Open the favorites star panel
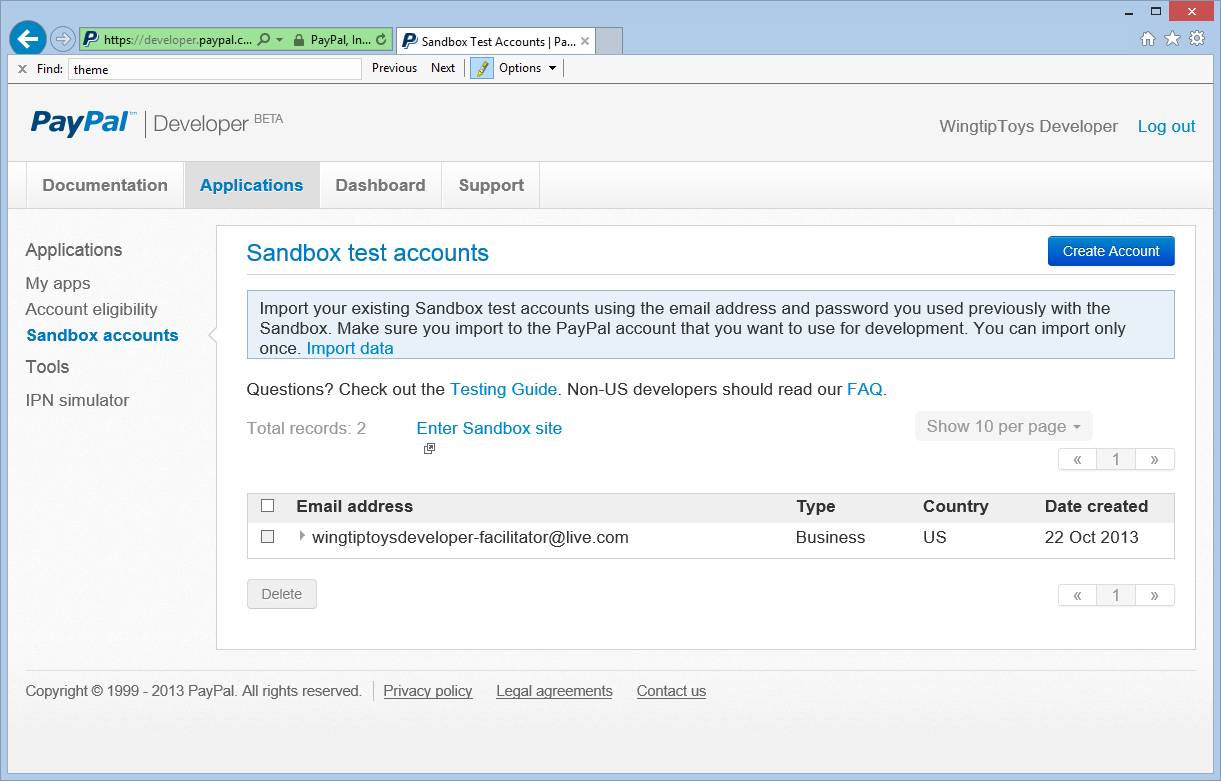This screenshot has height=782, width=1221. (1172, 37)
